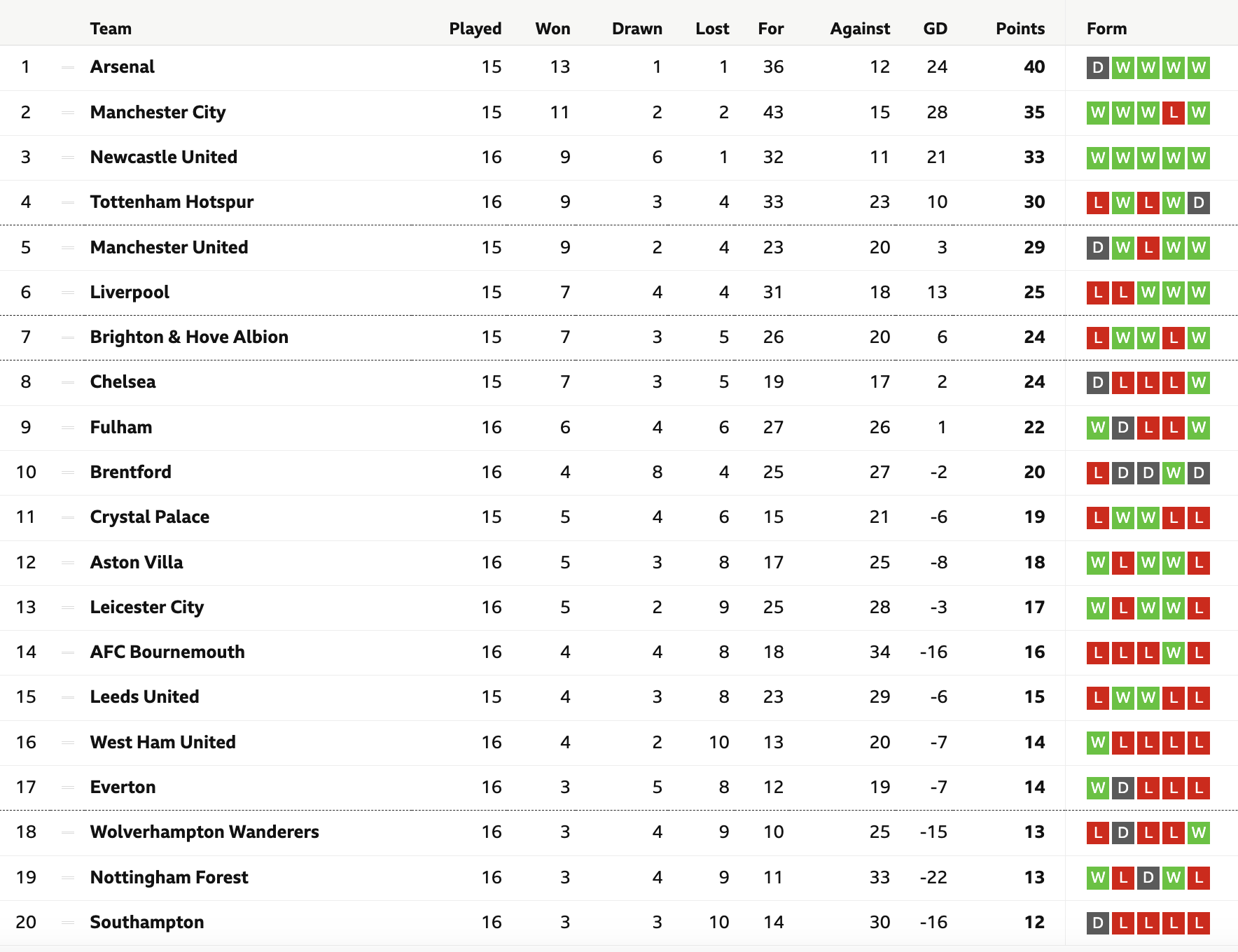Open the Newcastle United team link
Image resolution: width=1238 pixels, height=952 pixels.
[x=164, y=157]
